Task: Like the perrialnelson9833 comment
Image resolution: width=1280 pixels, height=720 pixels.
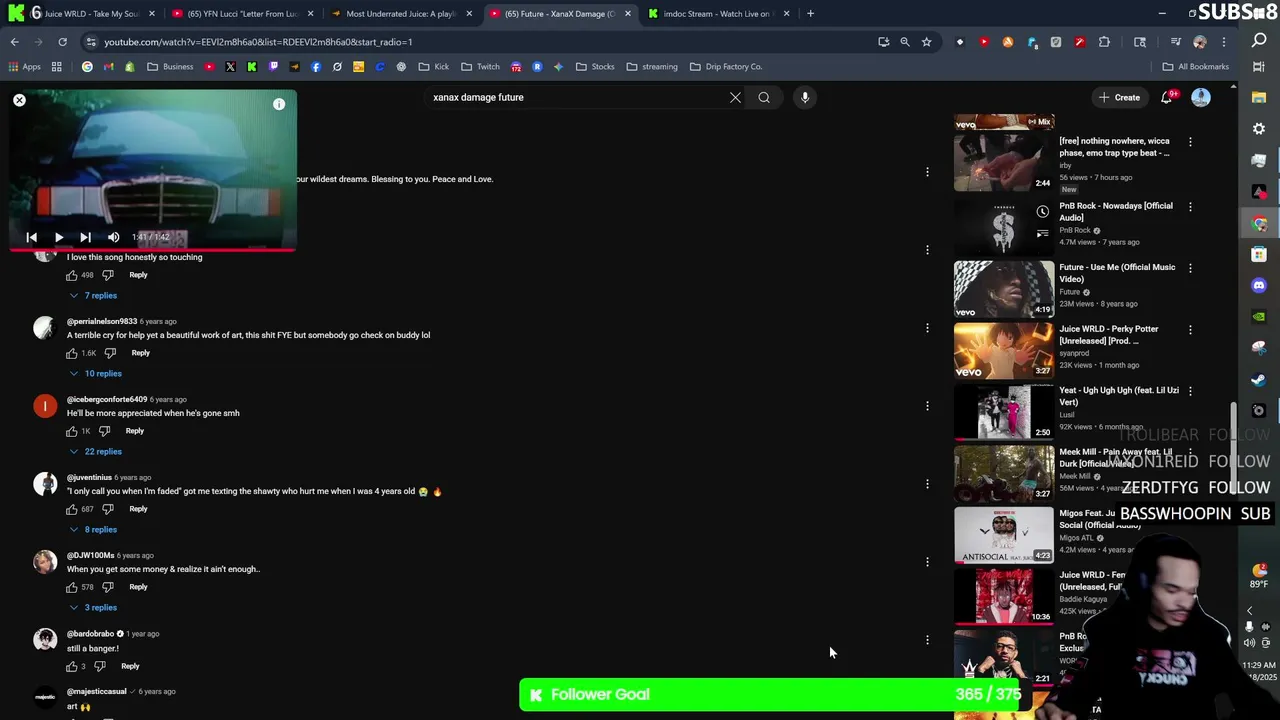Action: [x=72, y=353]
